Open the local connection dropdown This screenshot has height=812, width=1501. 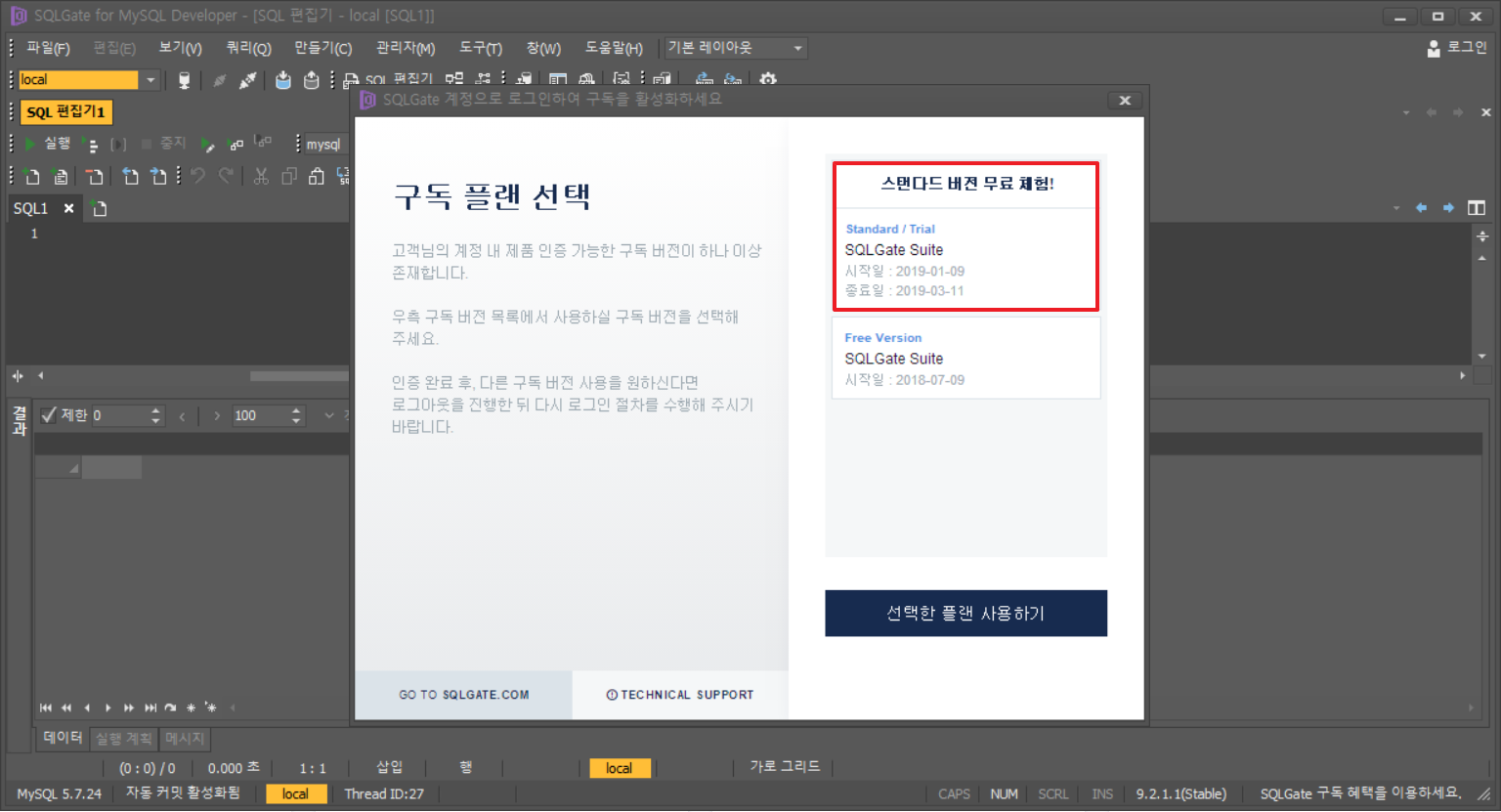[x=150, y=80]
